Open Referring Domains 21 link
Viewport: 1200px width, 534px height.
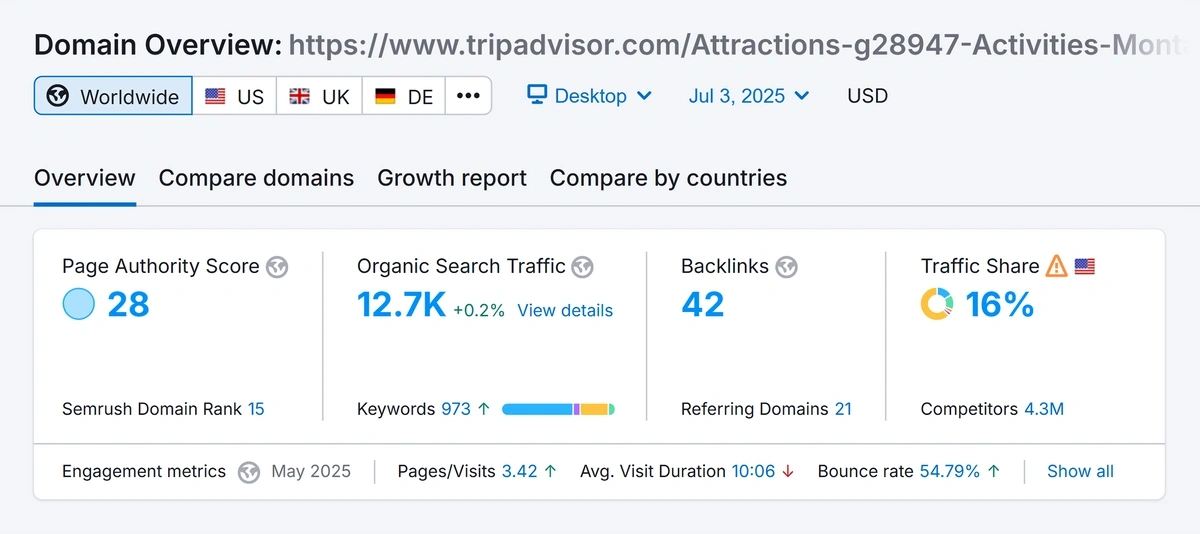point(843,409)
